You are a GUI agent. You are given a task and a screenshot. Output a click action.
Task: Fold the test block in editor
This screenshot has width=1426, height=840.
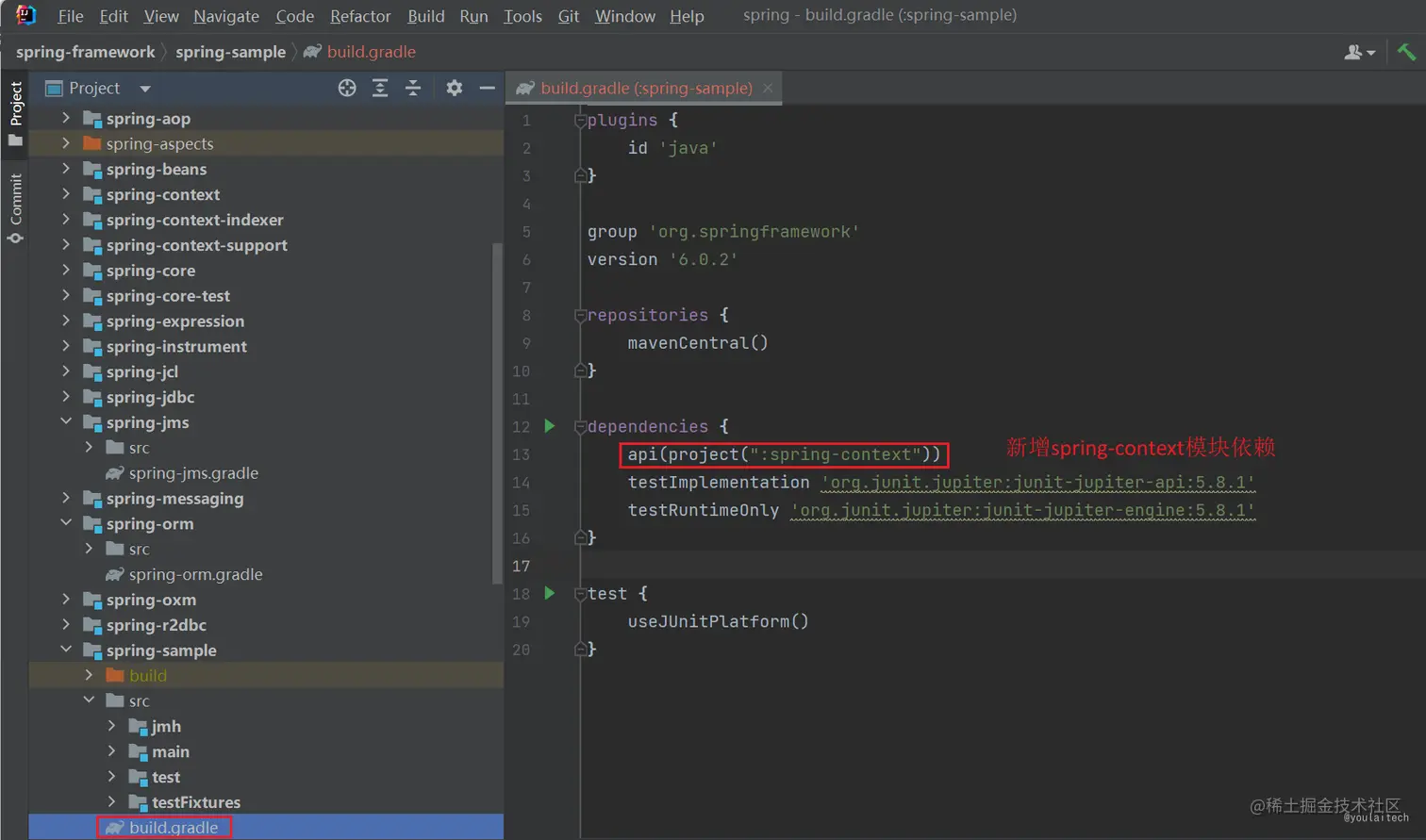(x=580, y=594)
